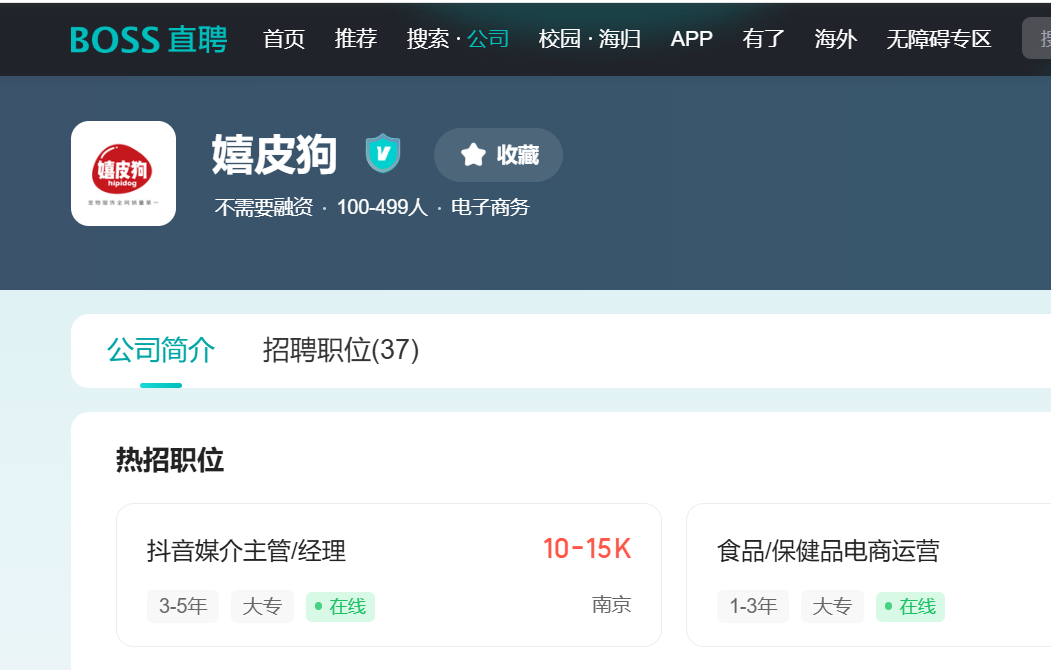Open 搜索 in the top navigation
The width and height of the screenshot is (1051, 670).
point(428,39)
